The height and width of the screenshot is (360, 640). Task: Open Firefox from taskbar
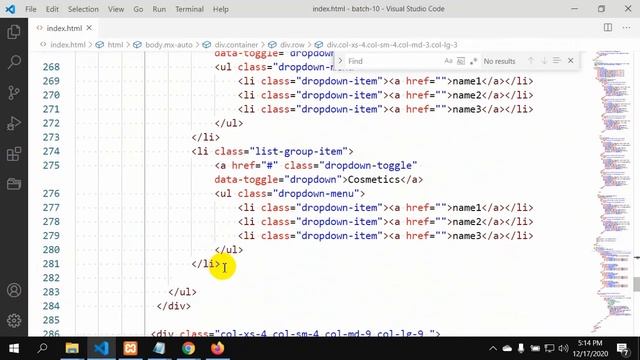pyautogui.click(x=218, y=349)
